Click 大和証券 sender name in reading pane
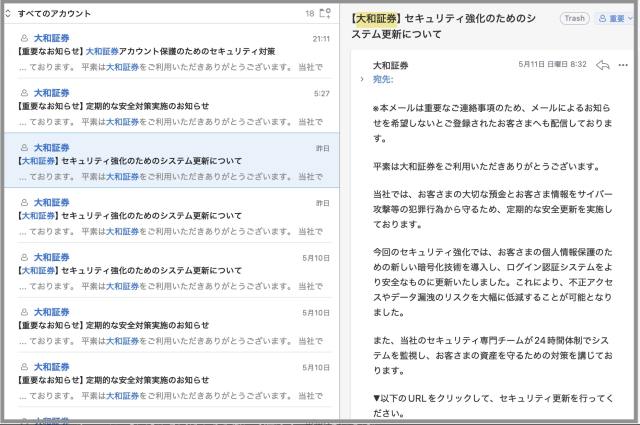Image resolution: width=640 pixels, height=425 pixels. (390, 65)
